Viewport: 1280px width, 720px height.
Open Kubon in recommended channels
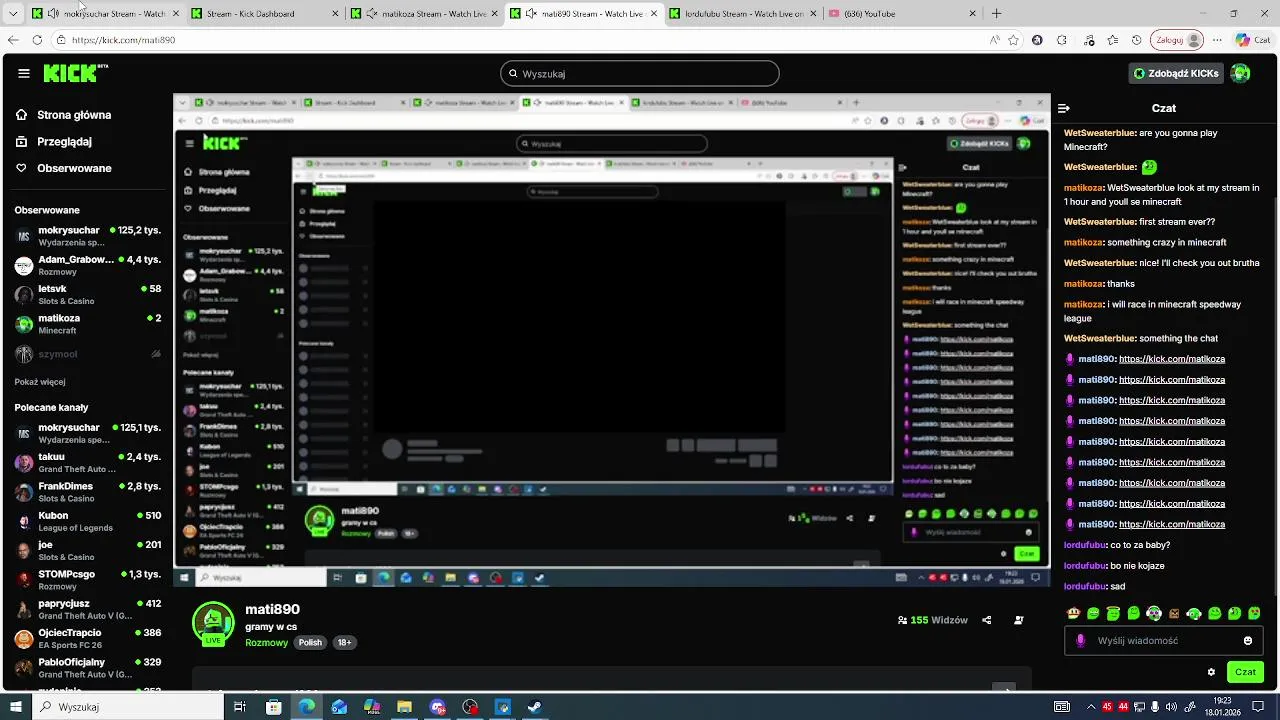(x=87, y=521)
